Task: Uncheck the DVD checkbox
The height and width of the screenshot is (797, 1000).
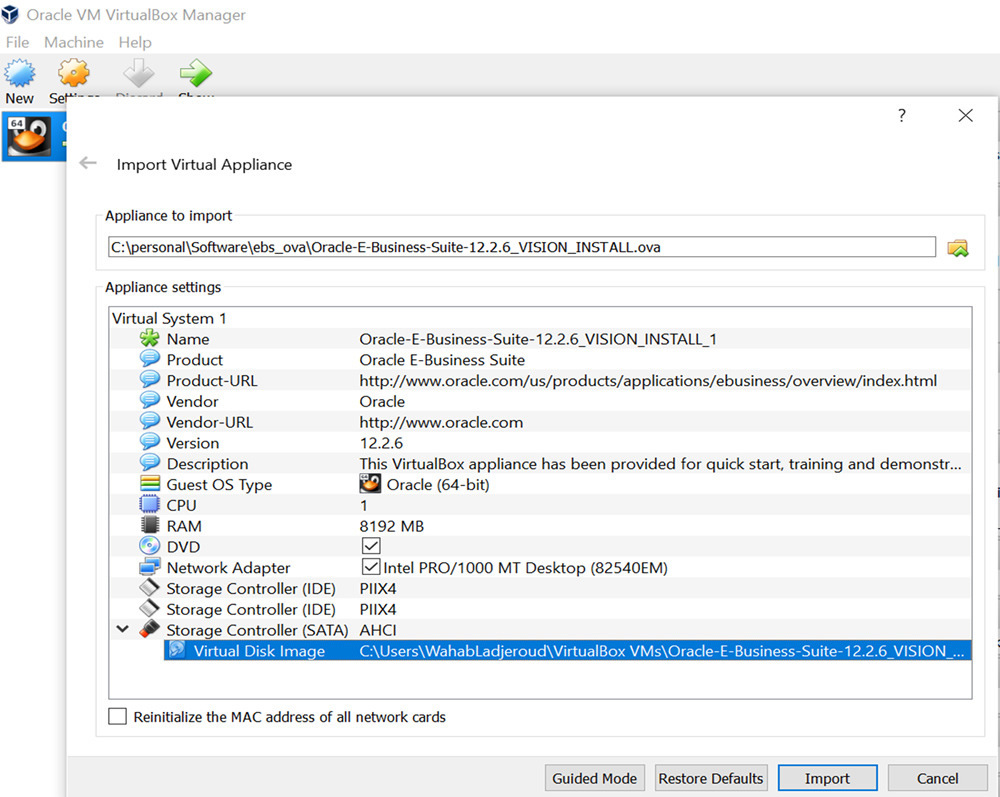Action: coord(371,547)
